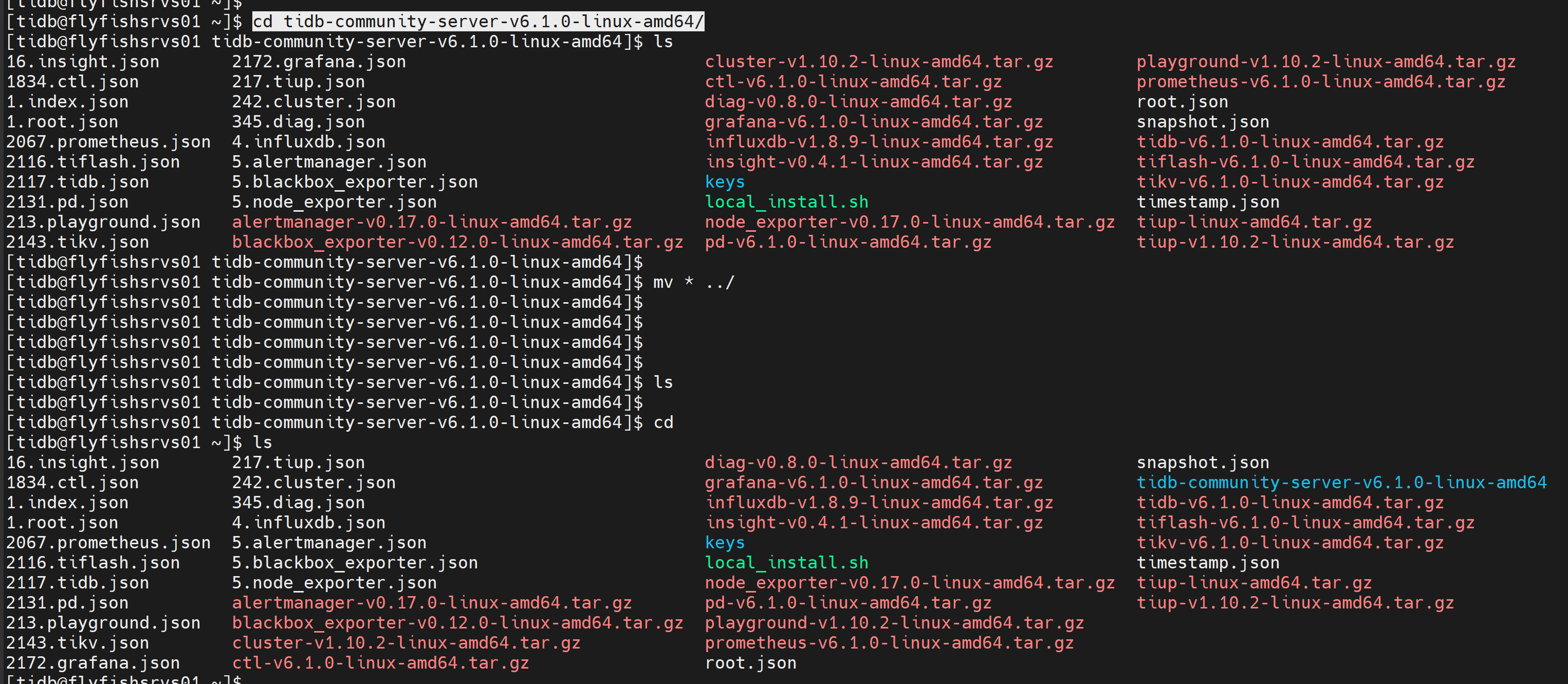Click green local_install.sh in the first ls output
This screenshot has width=1568, height=684.
tap(786, 202)
